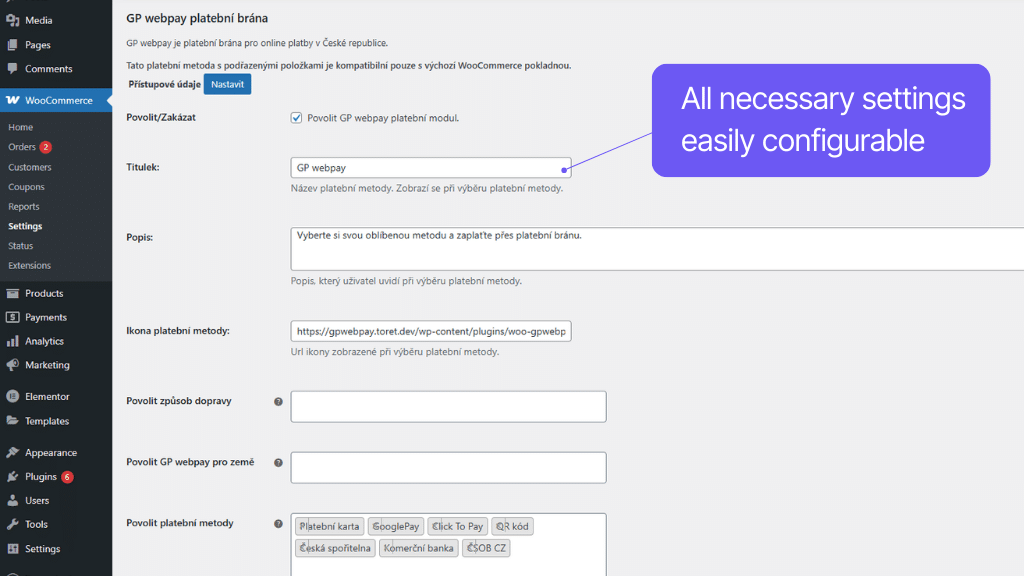Screen dimensions: 1024x576
Task: Click help icon for Povolit způsob dopravy
Action: point(278,402)
